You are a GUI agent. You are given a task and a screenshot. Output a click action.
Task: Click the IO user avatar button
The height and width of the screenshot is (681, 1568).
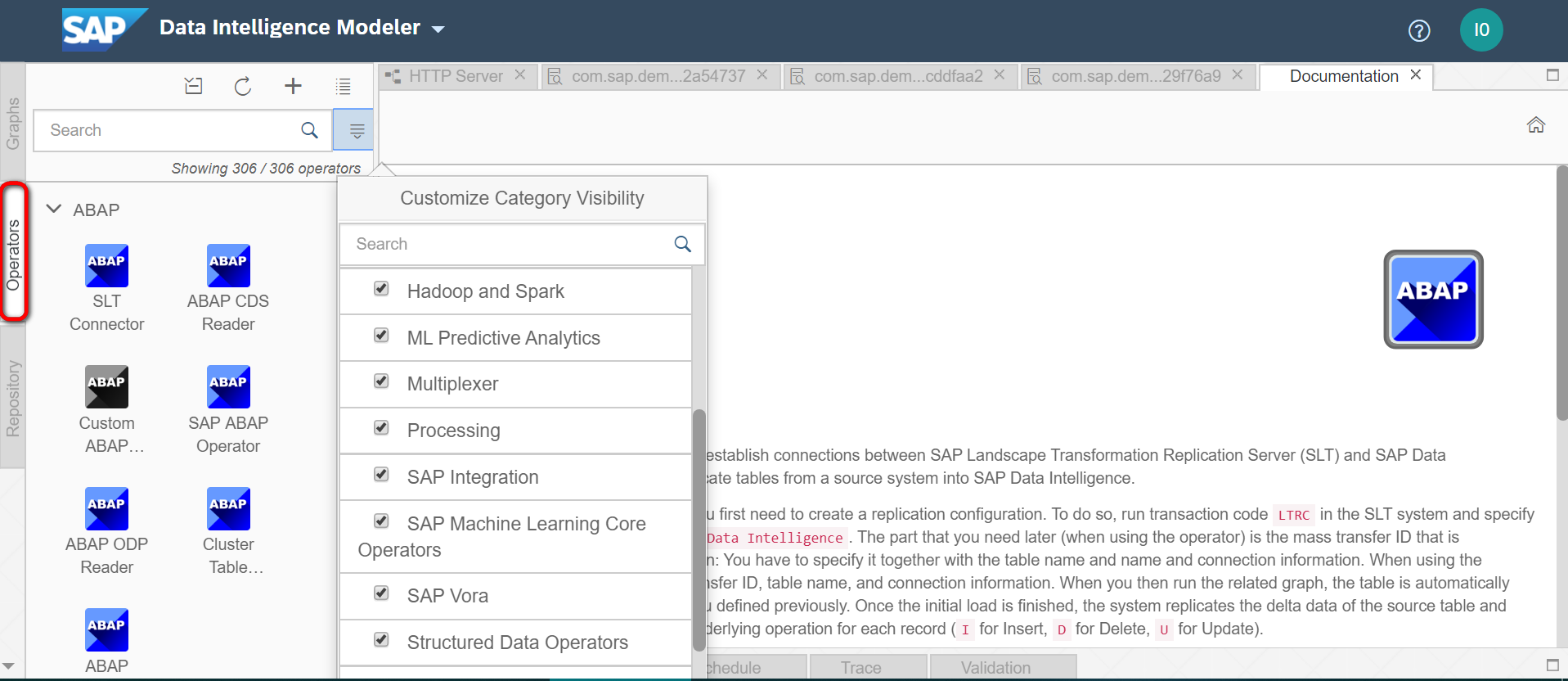[1481, 30]
